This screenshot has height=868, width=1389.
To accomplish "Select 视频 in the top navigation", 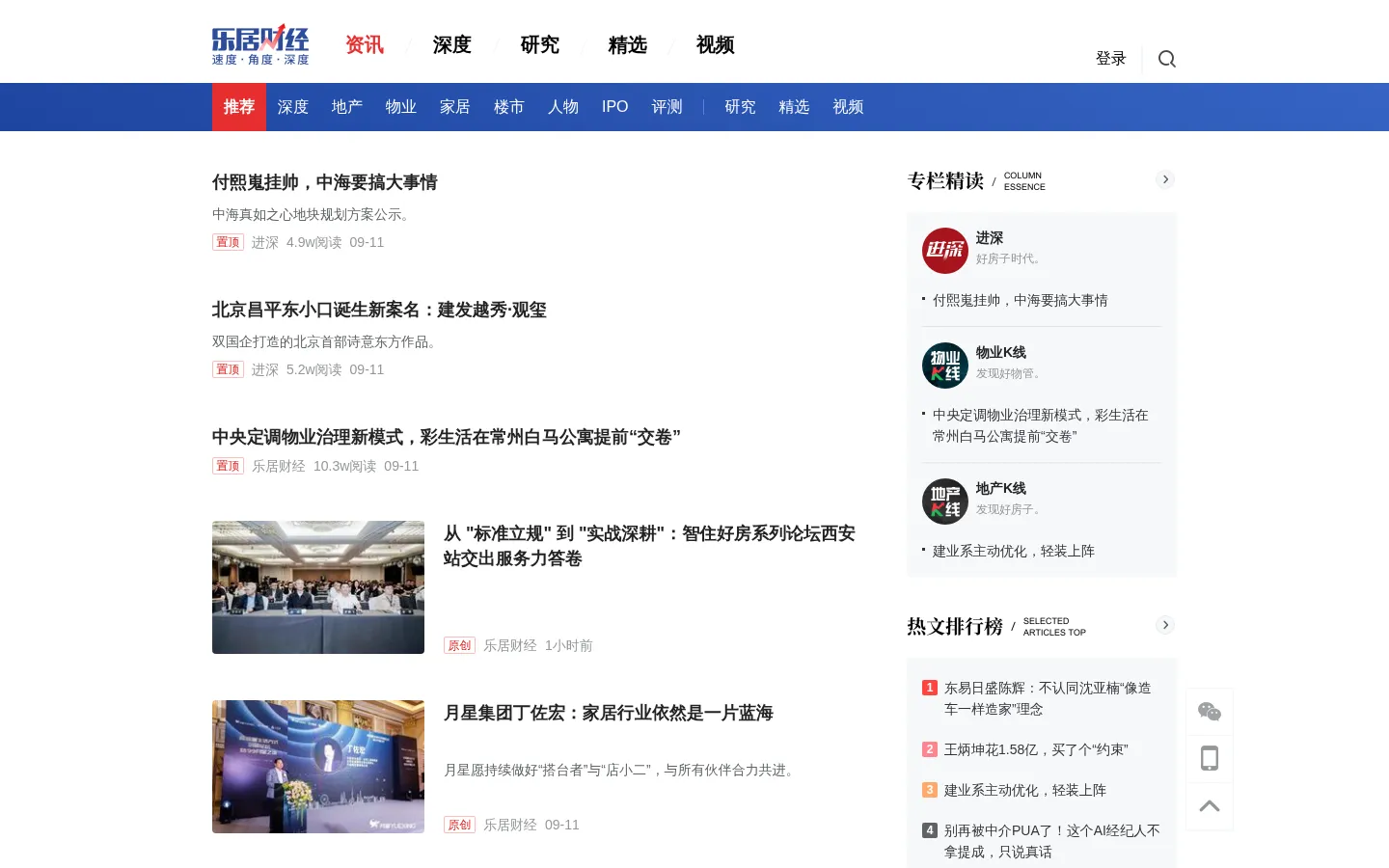I will coord(716,45).
